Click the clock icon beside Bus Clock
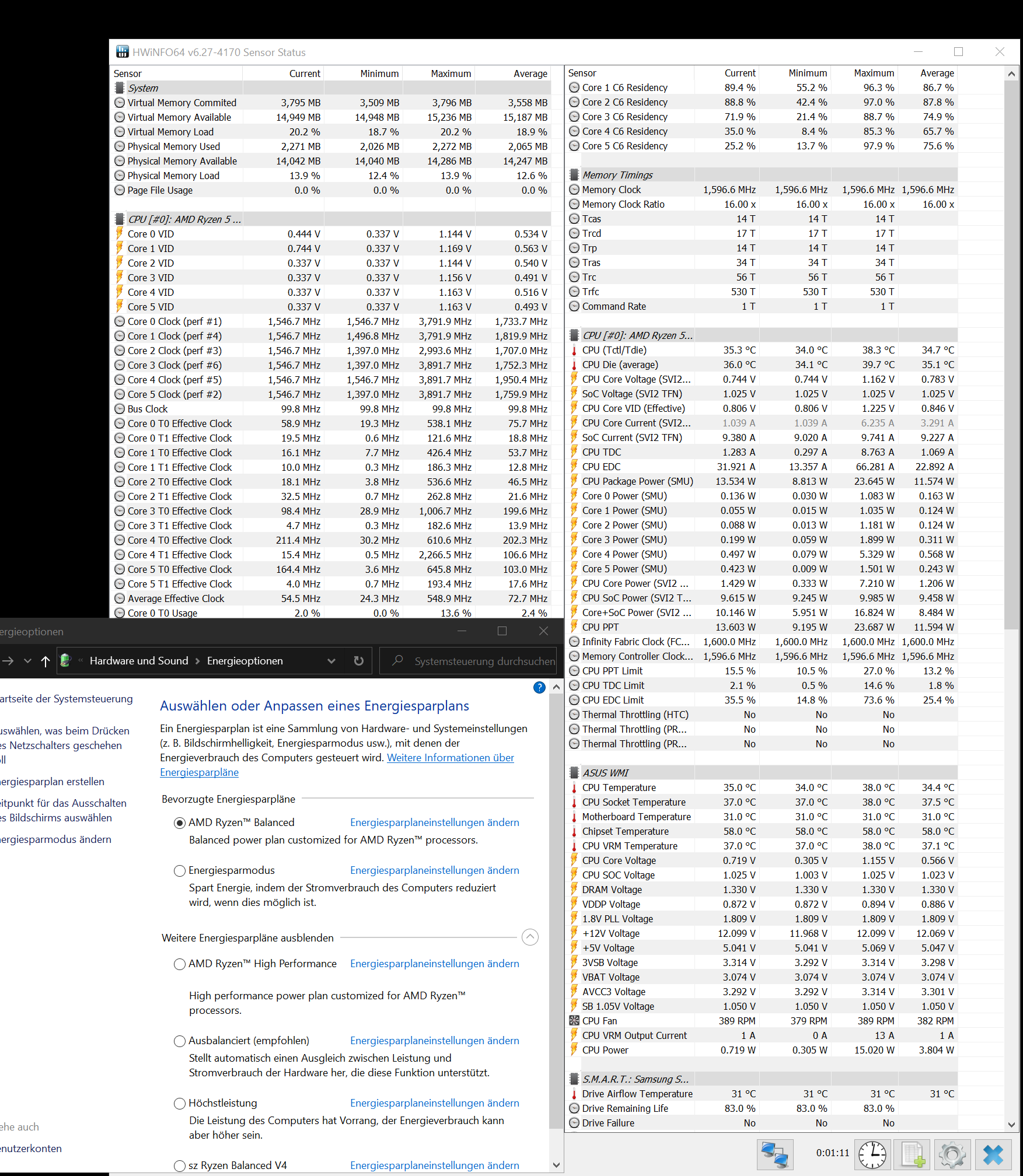This screenshot has height=1176, width=1023. (x=120, y=409)
